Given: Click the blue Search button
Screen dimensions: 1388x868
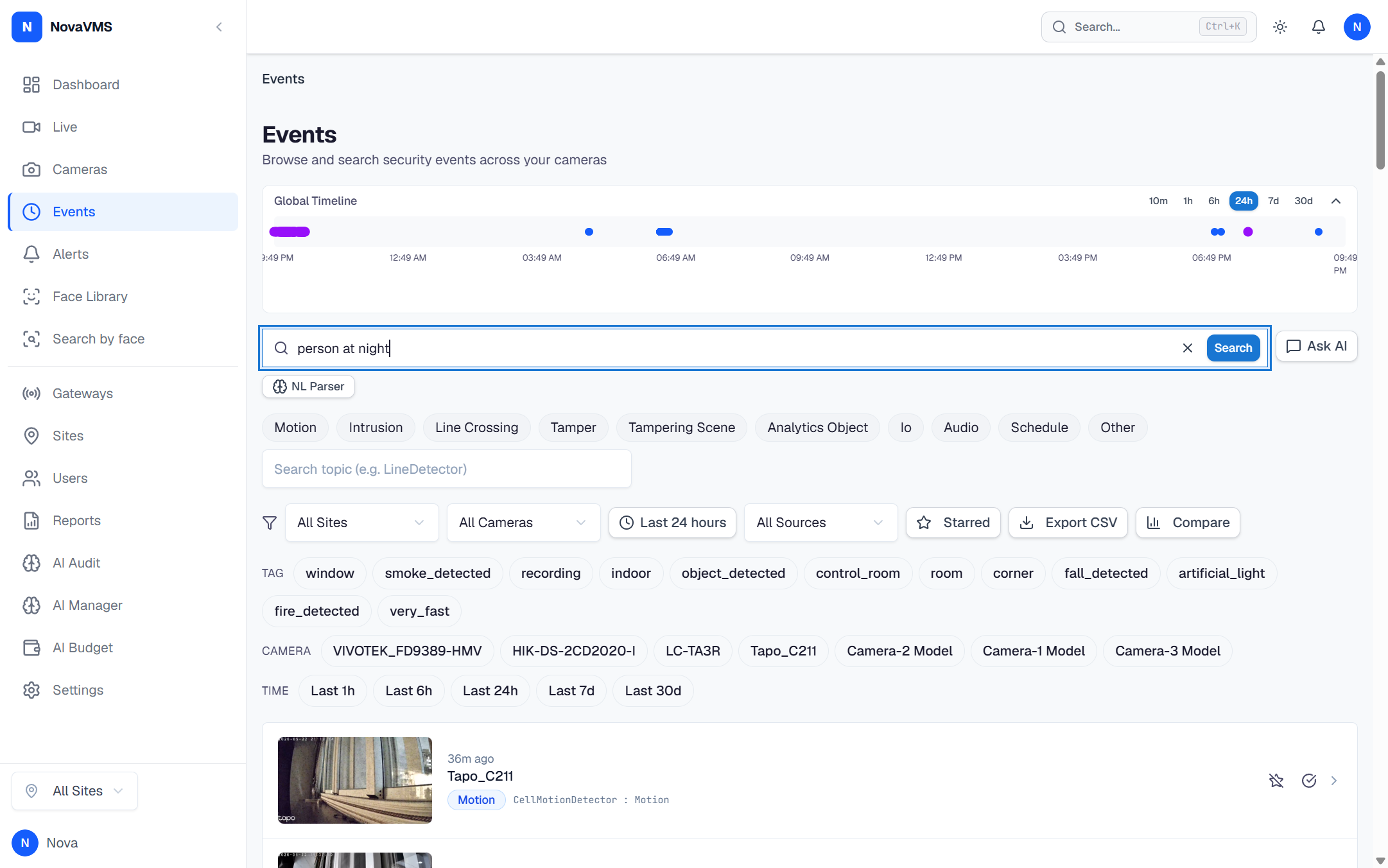Looking at the screenshot, I should 1233,348.
